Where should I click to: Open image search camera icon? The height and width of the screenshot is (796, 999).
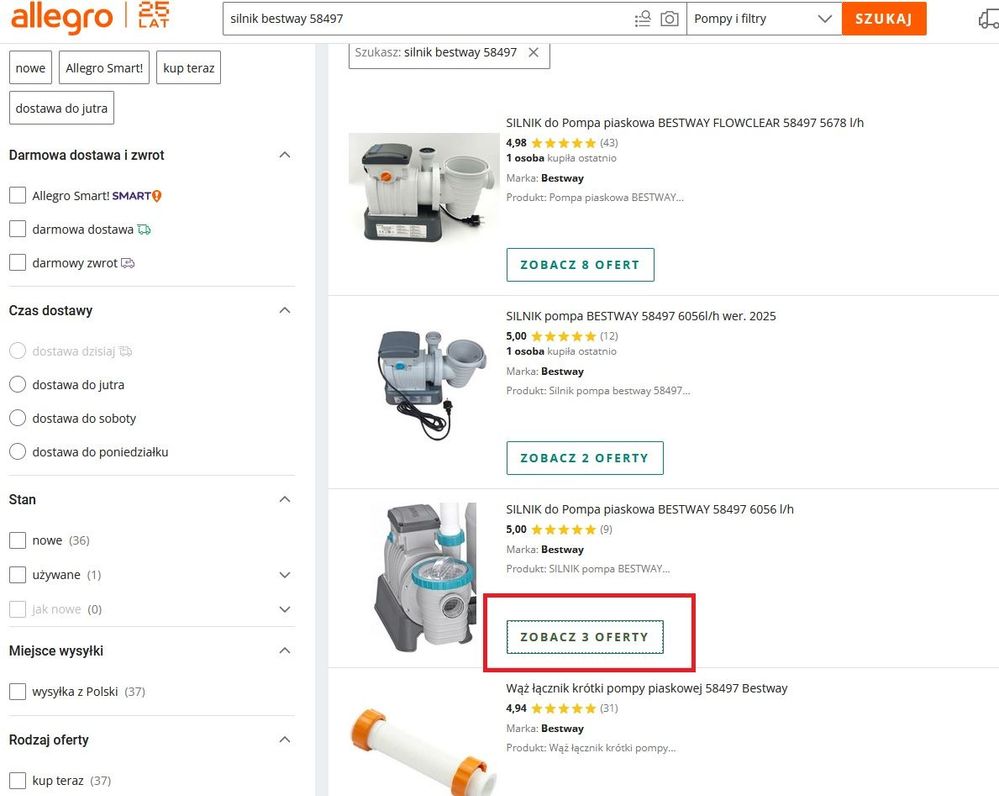(669, 19)
